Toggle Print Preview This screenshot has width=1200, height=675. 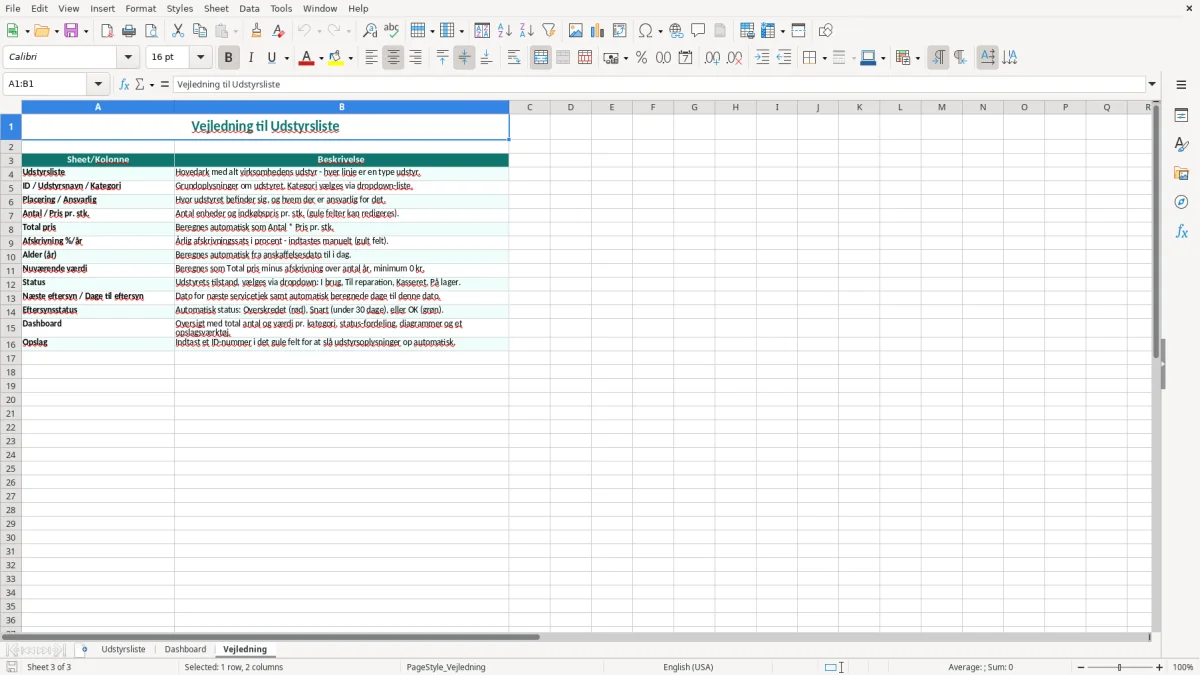point(151,31)
